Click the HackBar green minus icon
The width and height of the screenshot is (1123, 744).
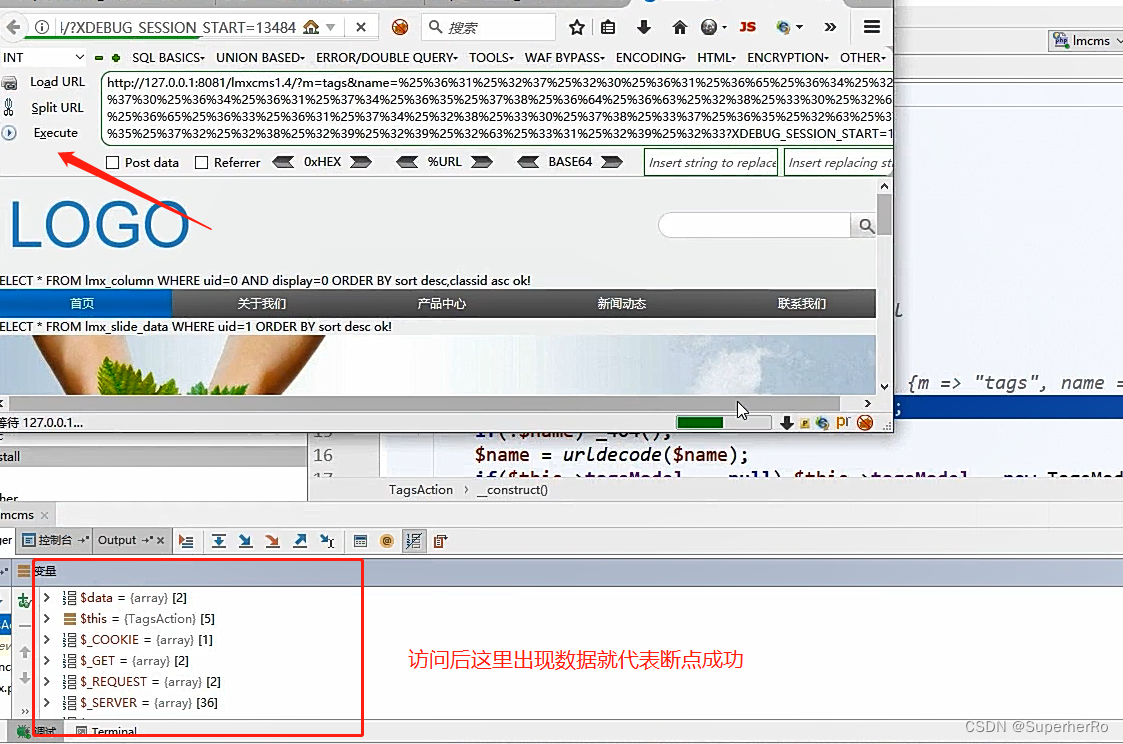99,57
